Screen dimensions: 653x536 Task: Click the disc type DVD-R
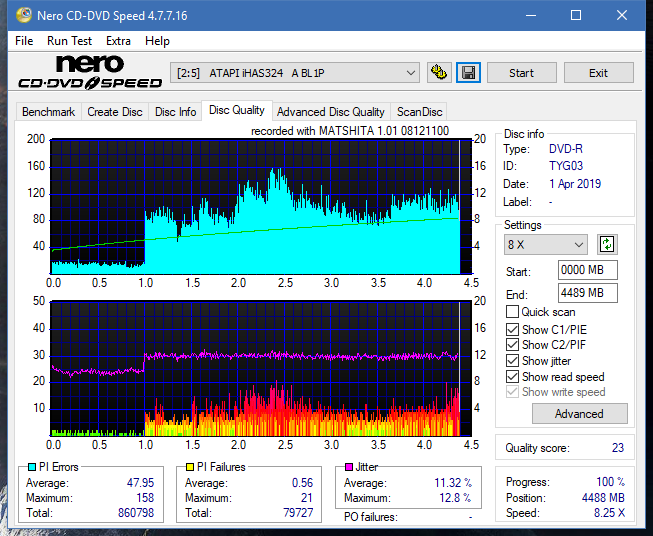pyautogui.click(x=566, y=149)
